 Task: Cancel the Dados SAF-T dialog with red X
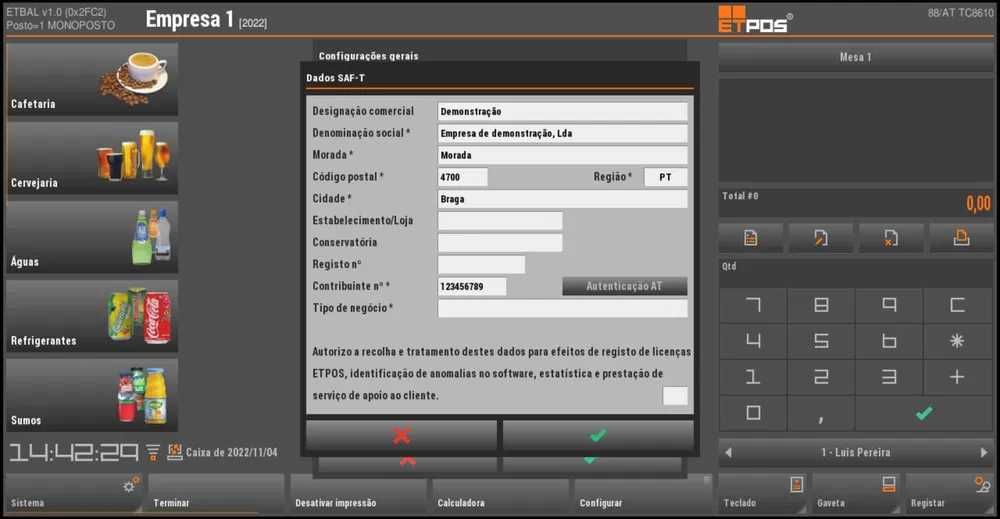click(x=402, y=435)
